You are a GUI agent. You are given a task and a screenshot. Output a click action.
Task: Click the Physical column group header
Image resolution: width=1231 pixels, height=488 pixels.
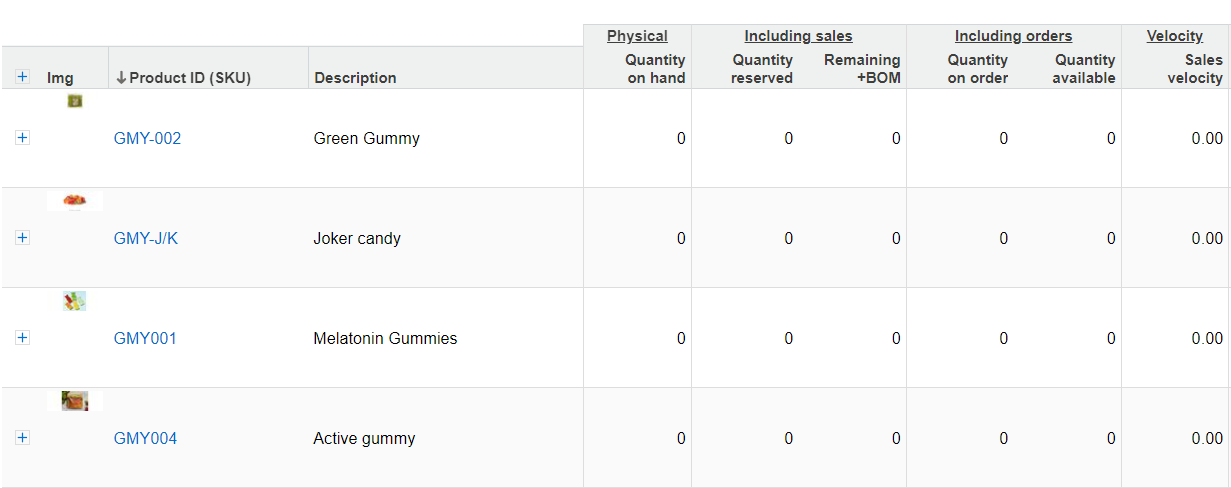(637, 36)
